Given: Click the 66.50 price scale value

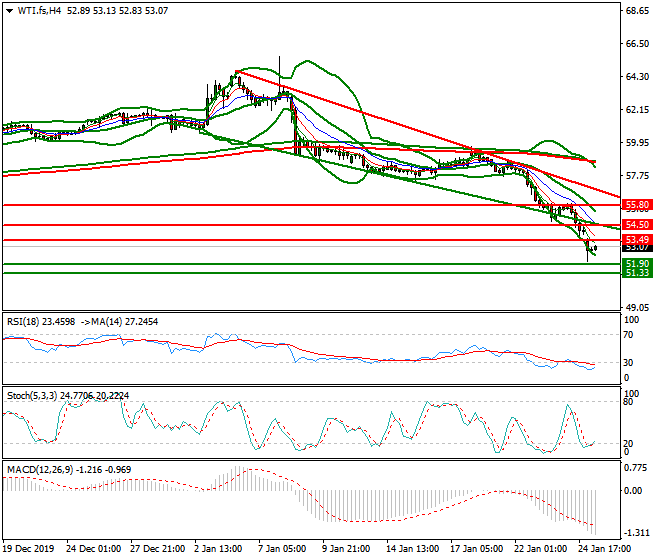Looking at the screenshot, I should point(637,44).
